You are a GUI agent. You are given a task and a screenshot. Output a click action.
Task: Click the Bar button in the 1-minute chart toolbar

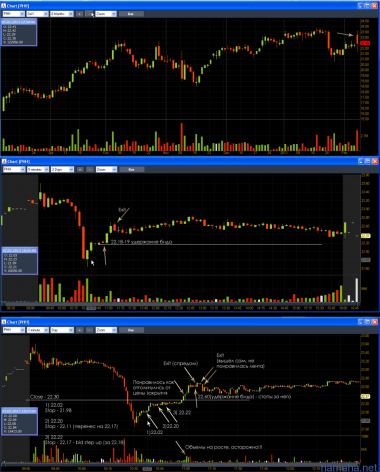point(131,330)
